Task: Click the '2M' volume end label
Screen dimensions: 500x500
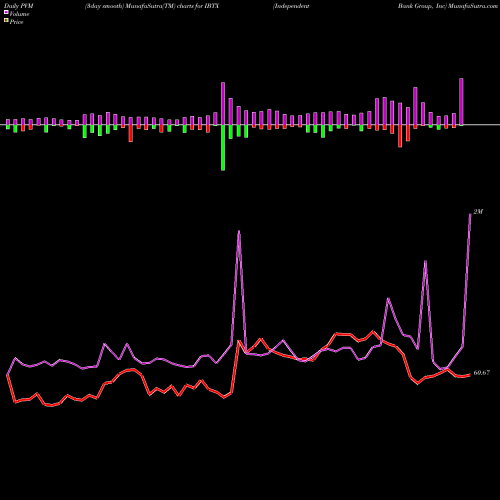Action: (x=478, y=212)
